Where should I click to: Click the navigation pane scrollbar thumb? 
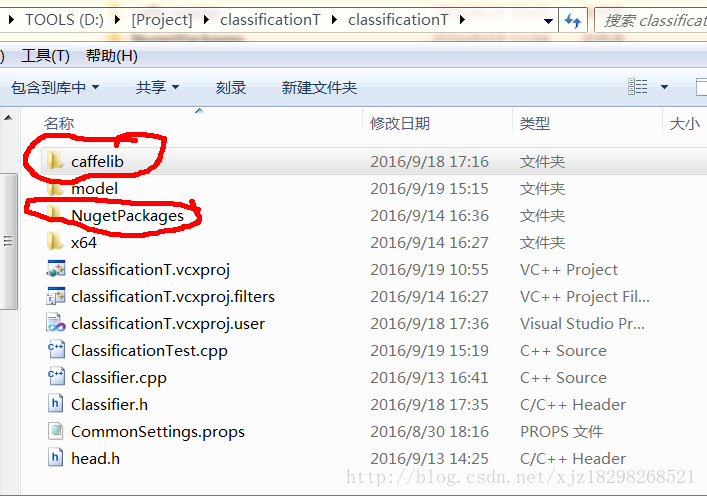(x=8, y=241)
